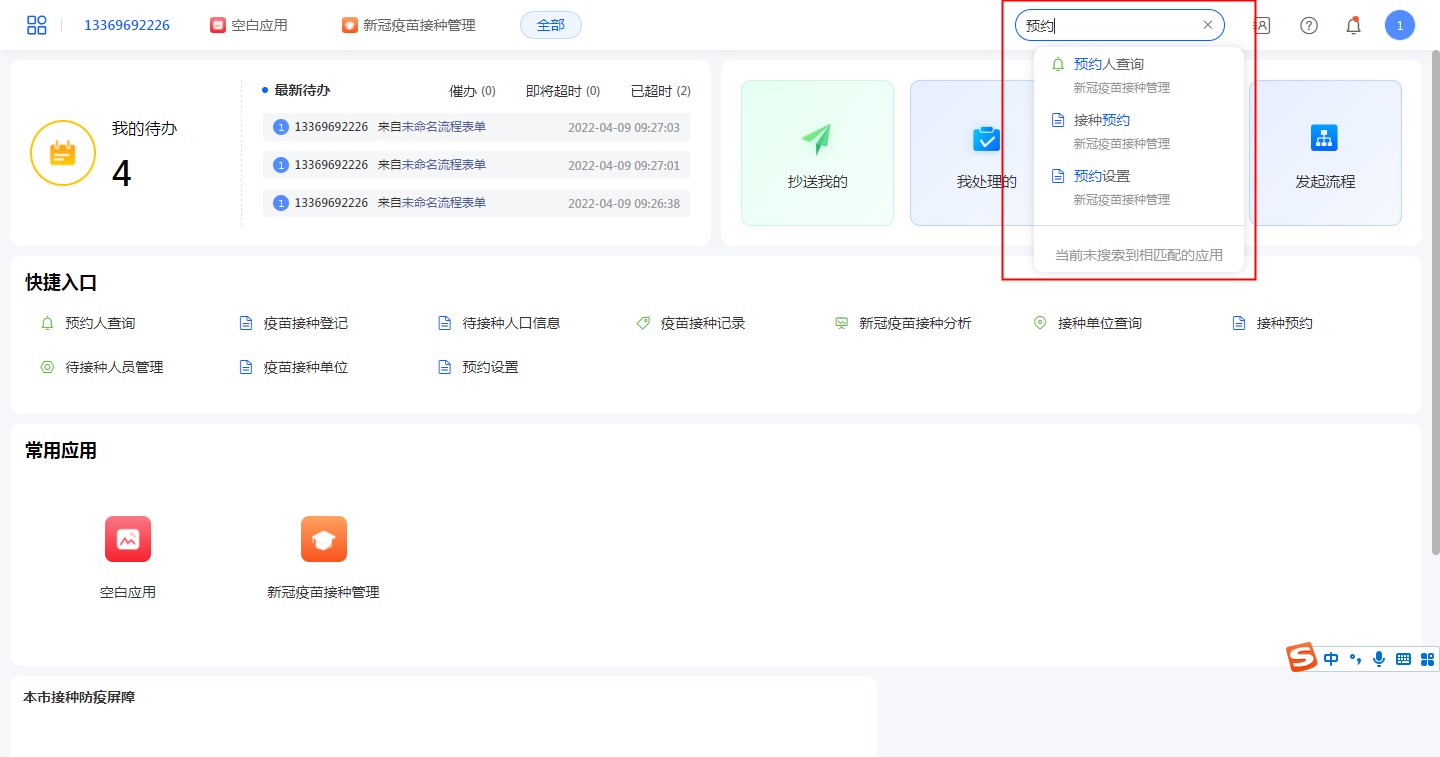Screen dimensions: 1440x757
Task: Open 疫苗接种登记 quick entry link
Action: (305, 323)
